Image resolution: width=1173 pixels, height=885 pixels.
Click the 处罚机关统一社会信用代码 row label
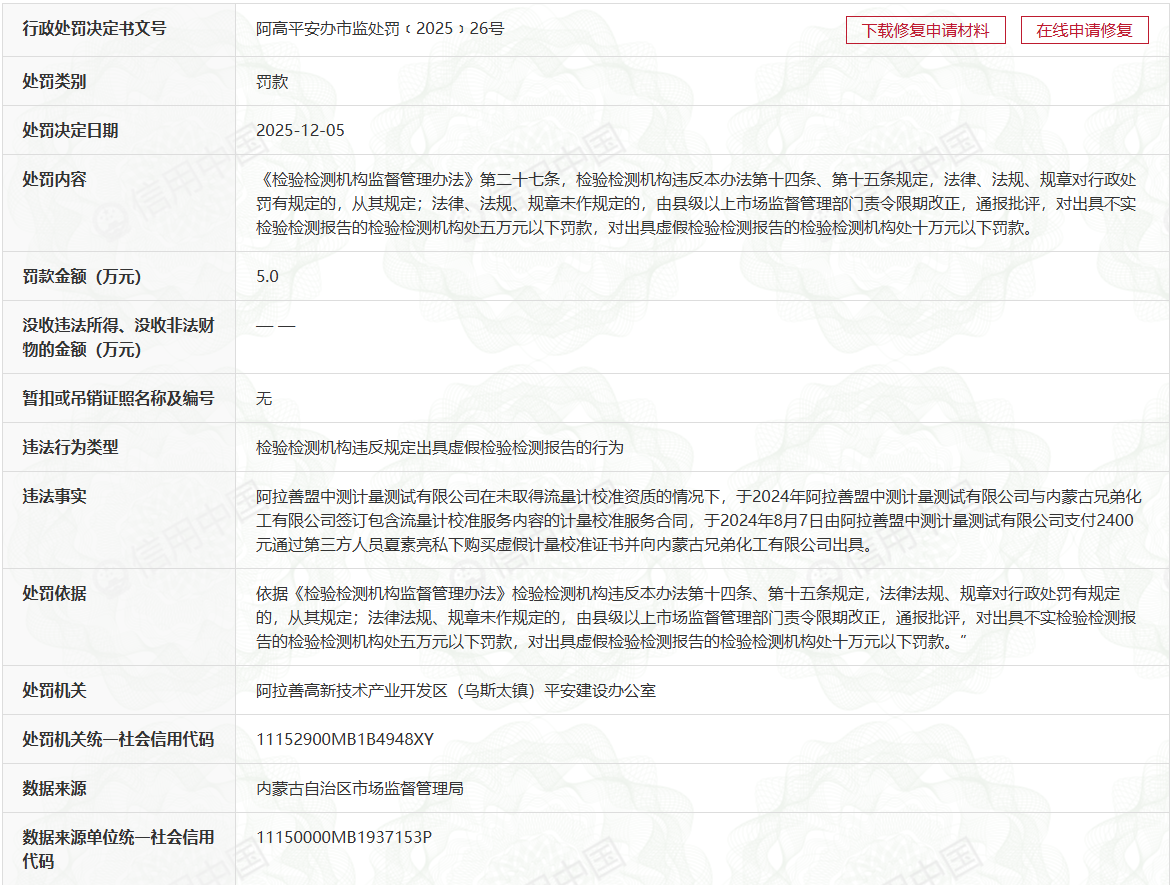click(118, 740)
